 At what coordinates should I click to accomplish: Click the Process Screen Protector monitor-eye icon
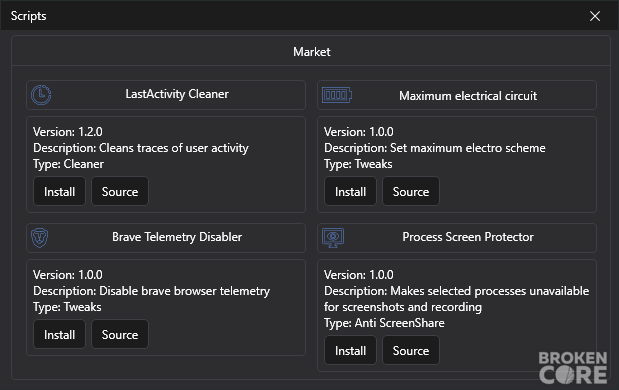pos(333,238)
